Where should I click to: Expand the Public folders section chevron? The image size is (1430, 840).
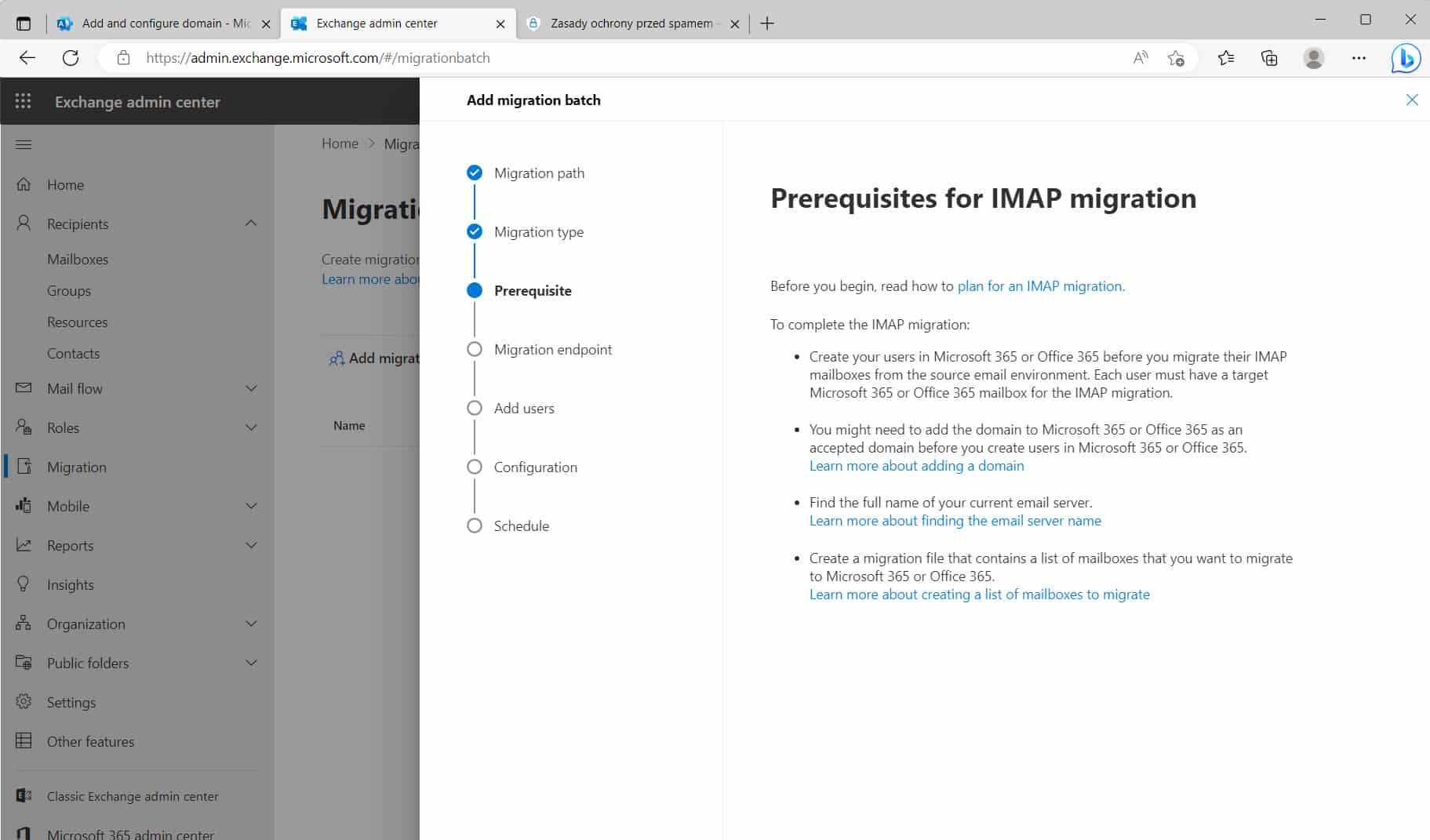(251, 663)
